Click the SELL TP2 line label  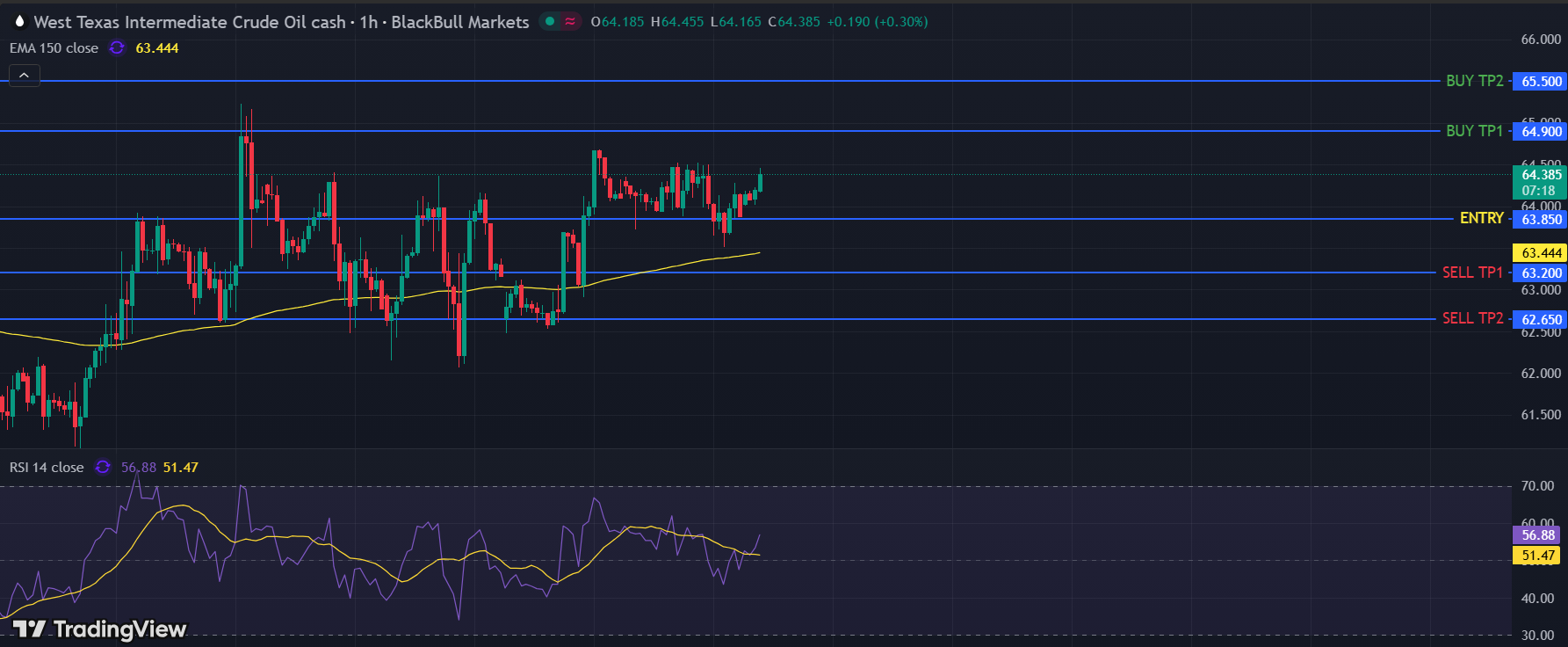[1472, 318]
